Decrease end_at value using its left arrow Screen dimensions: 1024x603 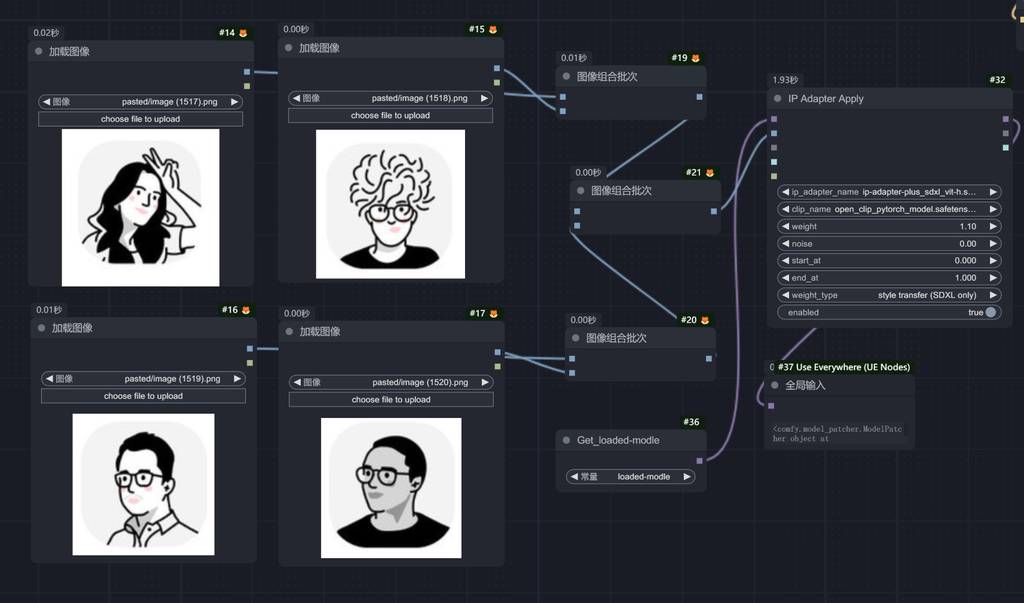(x=786, y=278)
